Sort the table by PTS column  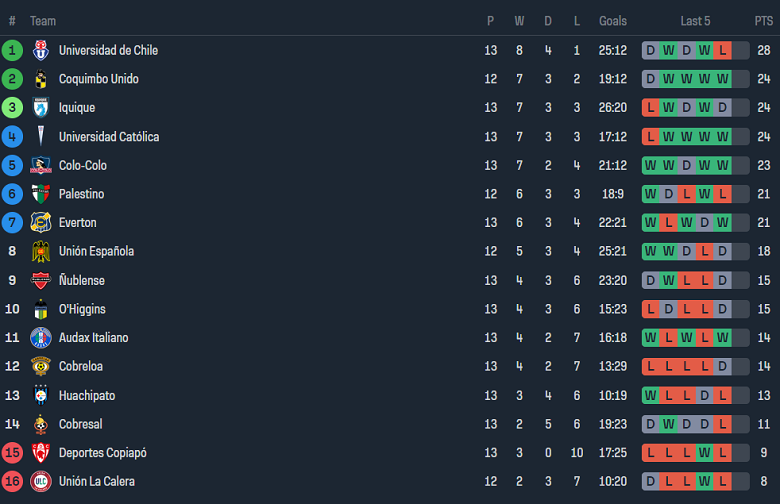tap(763, 21)
